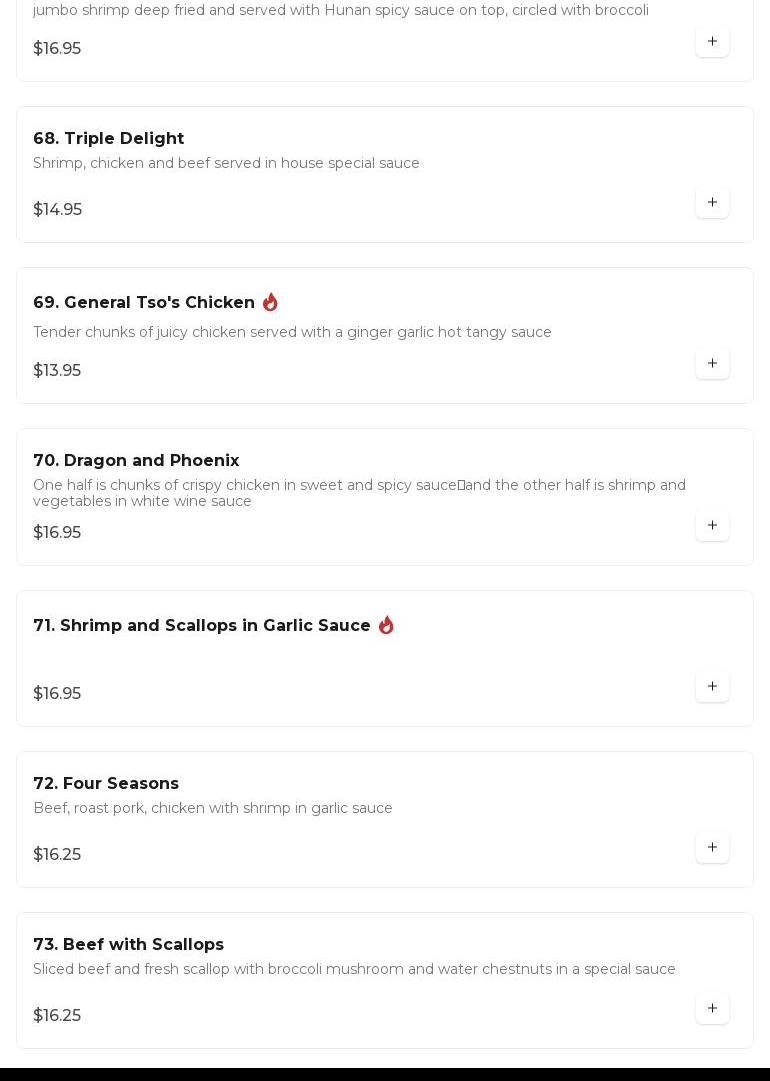The width and height of the screenshot is (770, 1081).
Task: Add Shrimp and Scallops in Garlic Sauce
Action: (x=712, y=686)
